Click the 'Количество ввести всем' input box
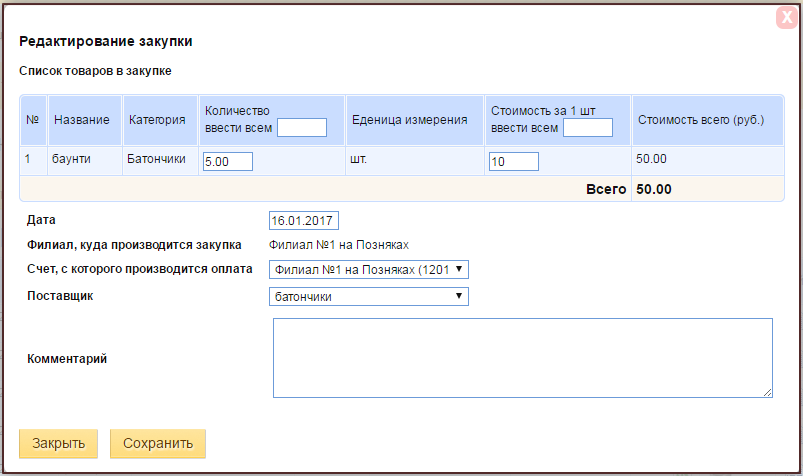The height and width of the screenshot is (476, 803). coord(302,128)
